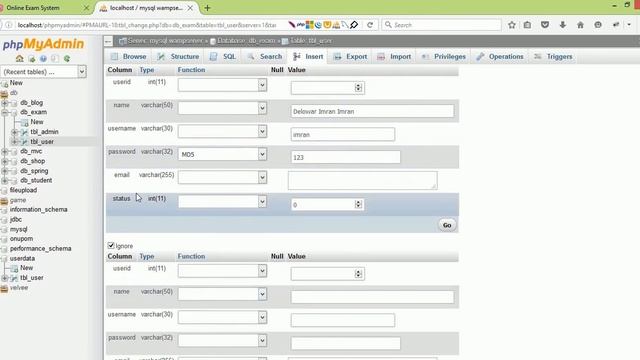This screenshot has height=360, width=640.
Task: Open function dropdown for second userid row
Action: 222,271
